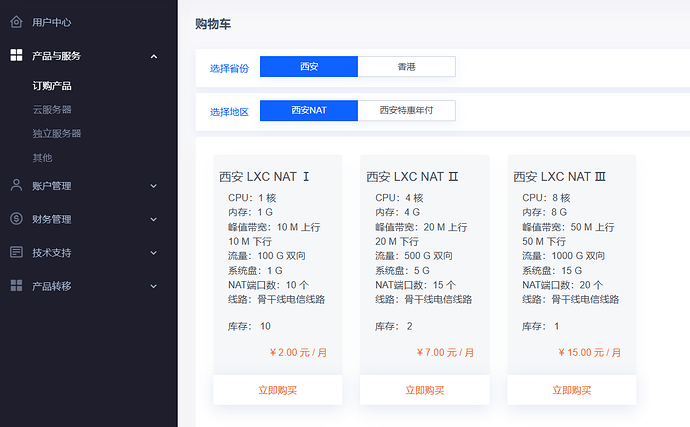The height and width of the screenshot is (427, 690).
Task: Select the 订购产品 submenu item
Action: coord(52,86)
